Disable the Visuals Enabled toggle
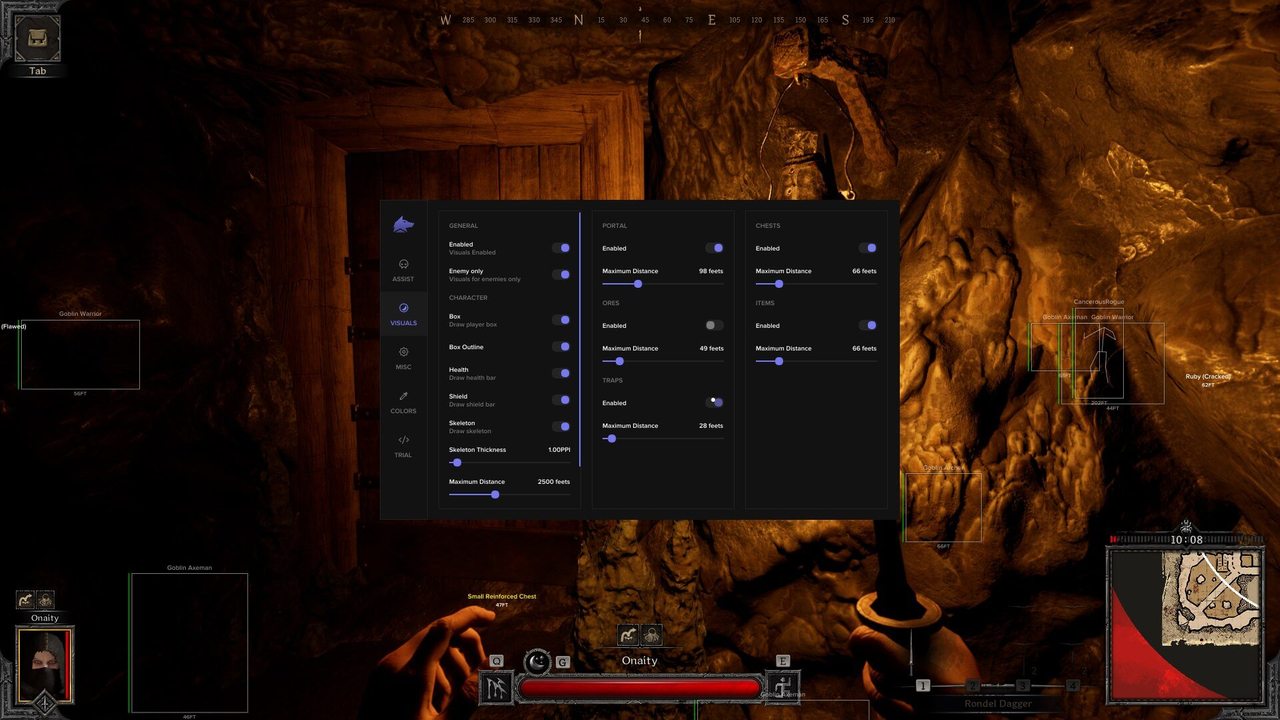Image resolution: width=1280 pixels, height=720 pixels. (562, 247)
